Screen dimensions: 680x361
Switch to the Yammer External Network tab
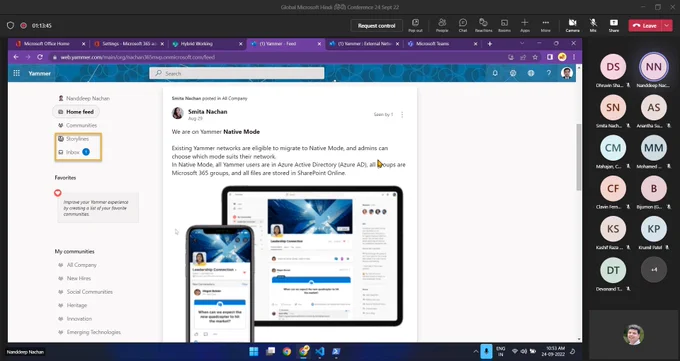tap(364, 44)
